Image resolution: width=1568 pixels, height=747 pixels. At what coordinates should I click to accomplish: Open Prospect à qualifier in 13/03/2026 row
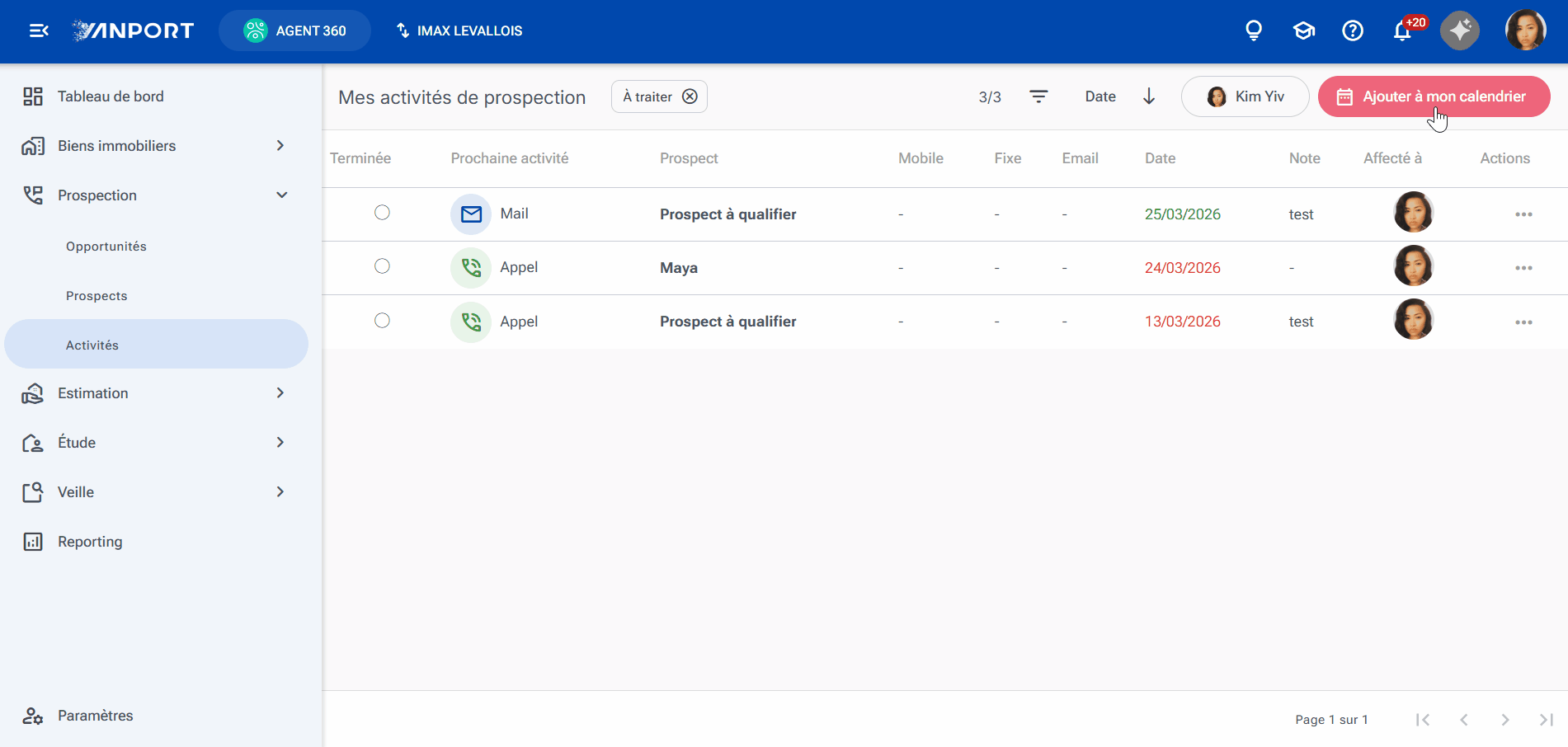coord(728,322)
